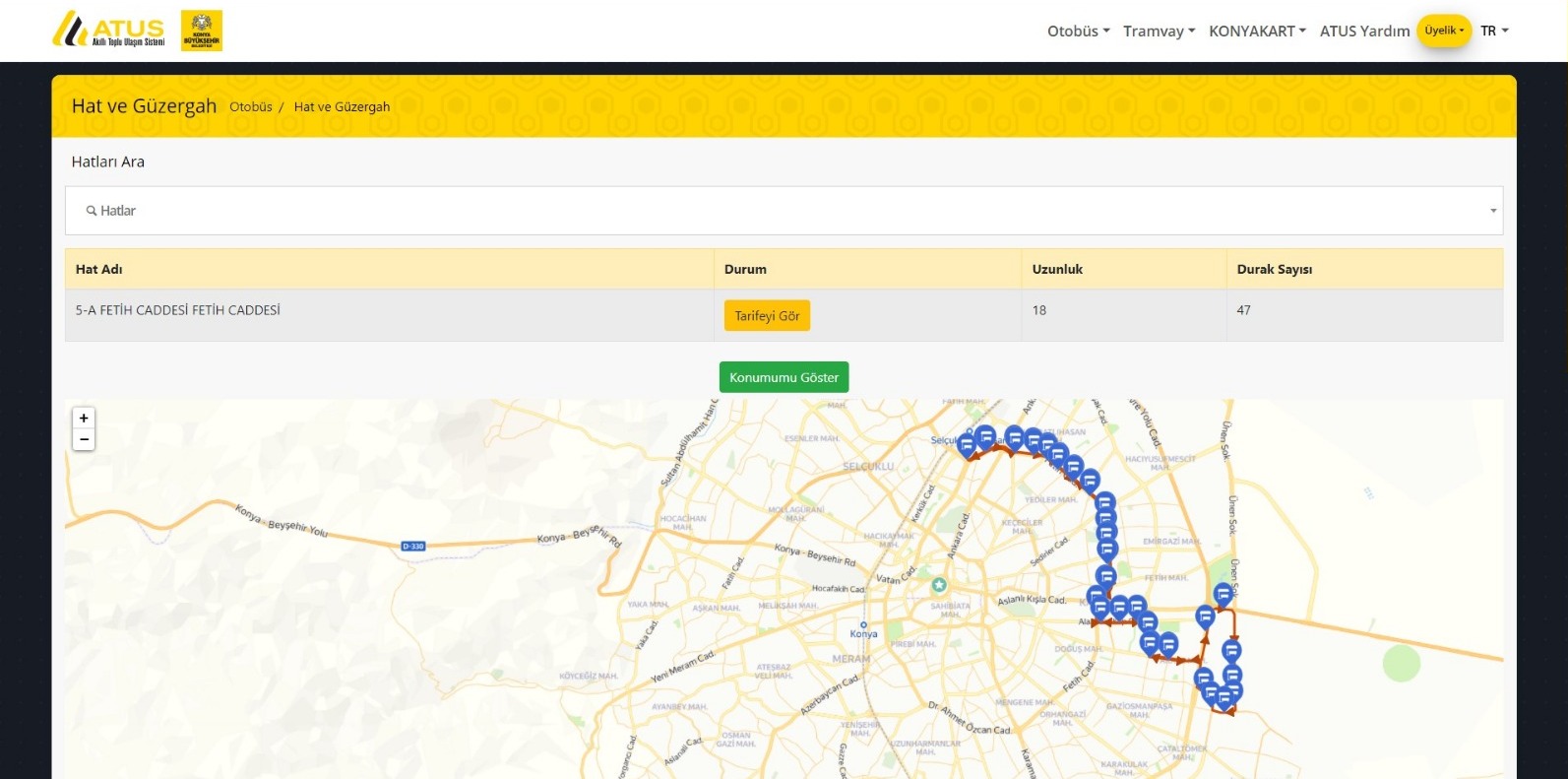Image resolution: width=1568 pixels, height=779 pixels.
Task: Focus the Hatlar search input field
Action: tap(784, 211)
